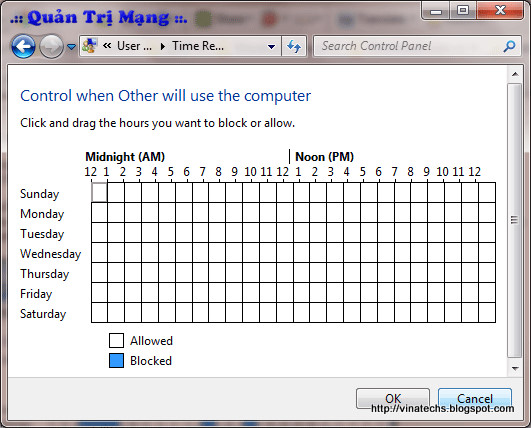Click the scrollbar up arrow
Screen dimensions: 531x428
click(515, 74)
